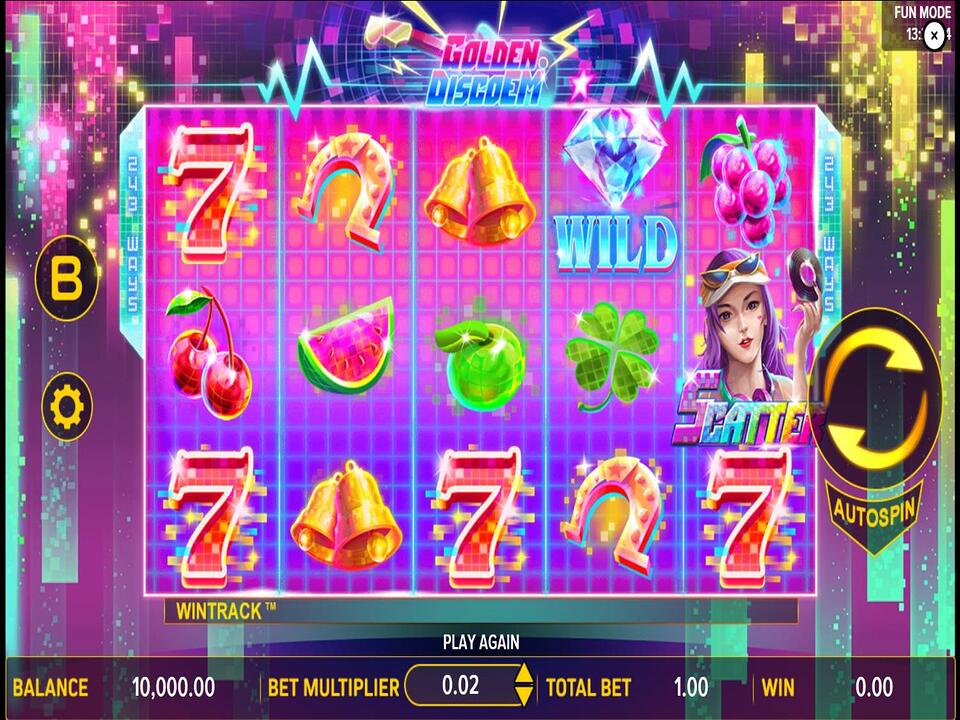Click the cherries symbol on first reel

pyautogui.click(x=209, y=353)
